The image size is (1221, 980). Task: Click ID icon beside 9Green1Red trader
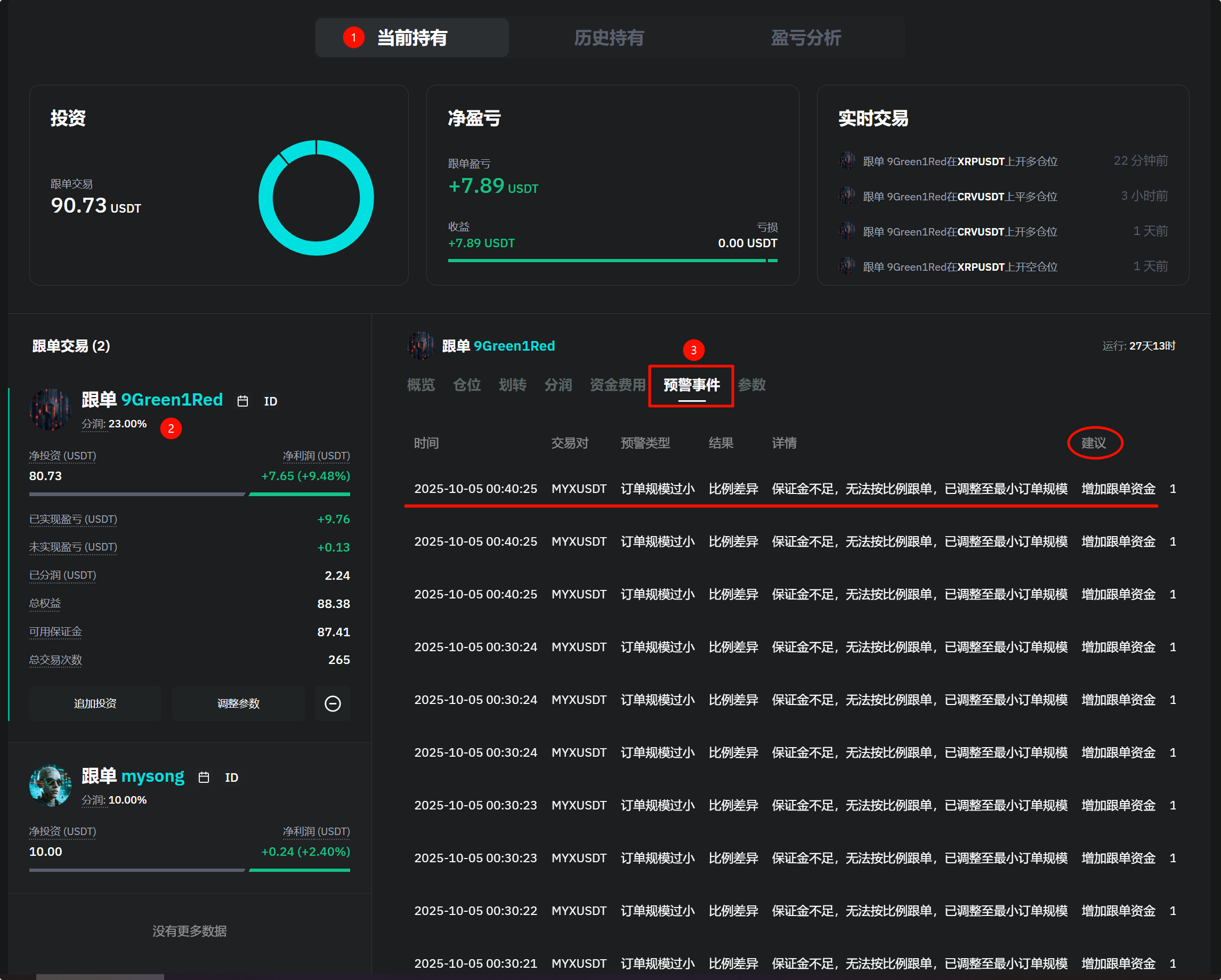[270, 401]
